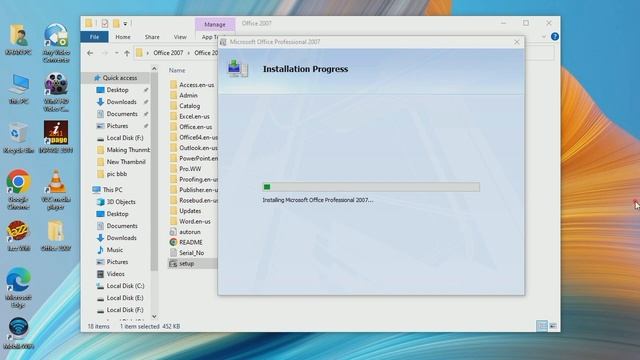
Task: Click Office 2007 in the address breadcrumb
Action: point(168,53)
